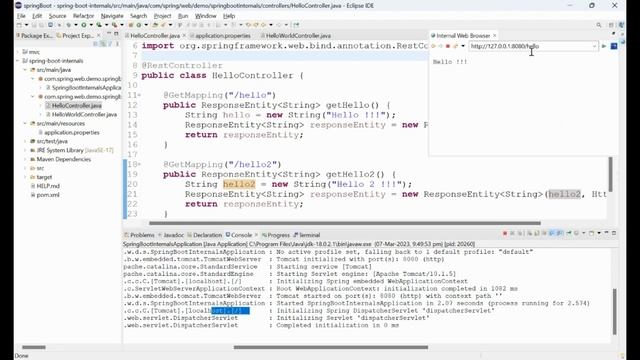Collapse the spring-boot-internals project node
The image size is (640, 360).
pyautogui.click(x=18, y=61)
